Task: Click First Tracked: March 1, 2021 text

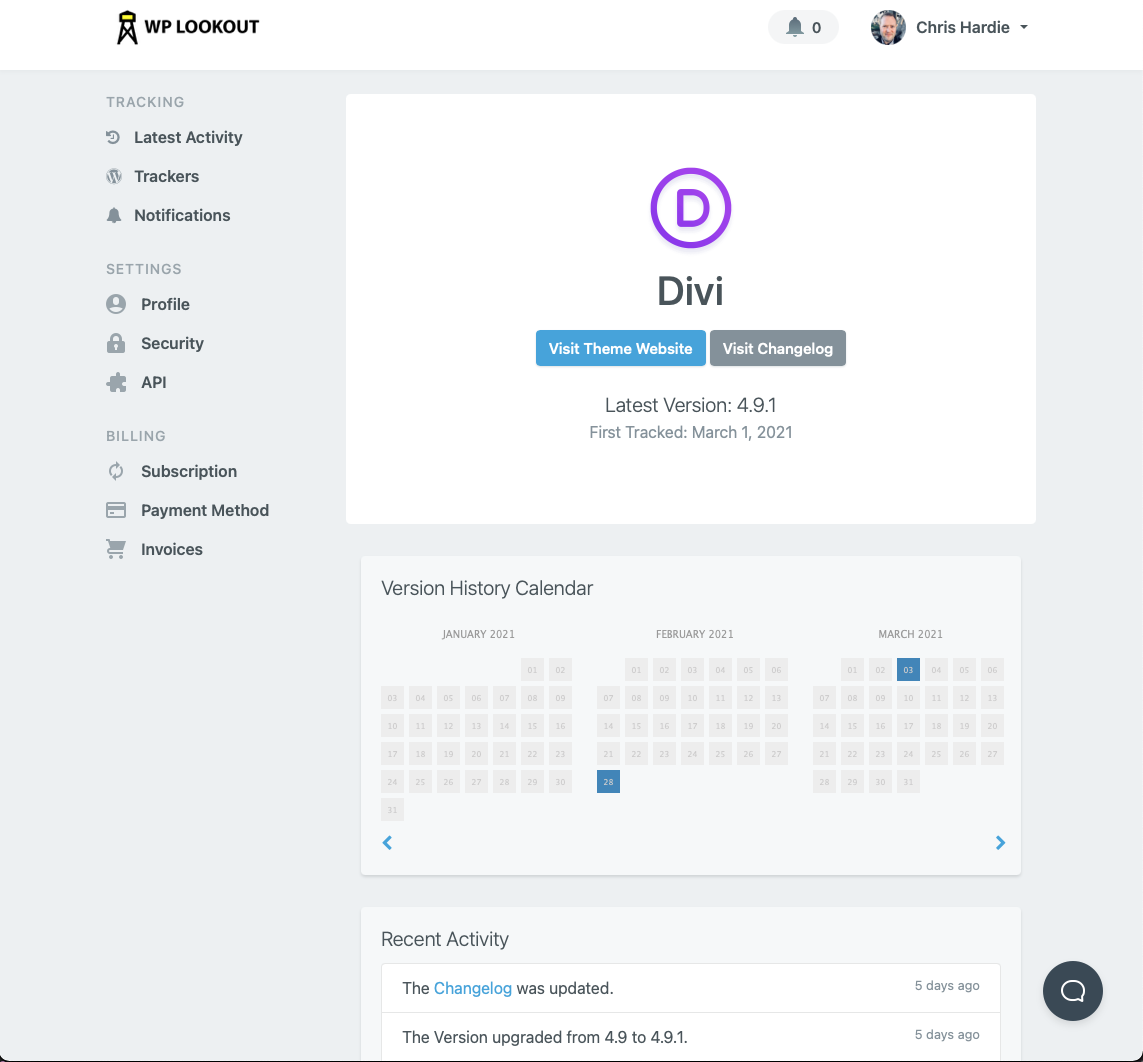Action: point(690,432)
